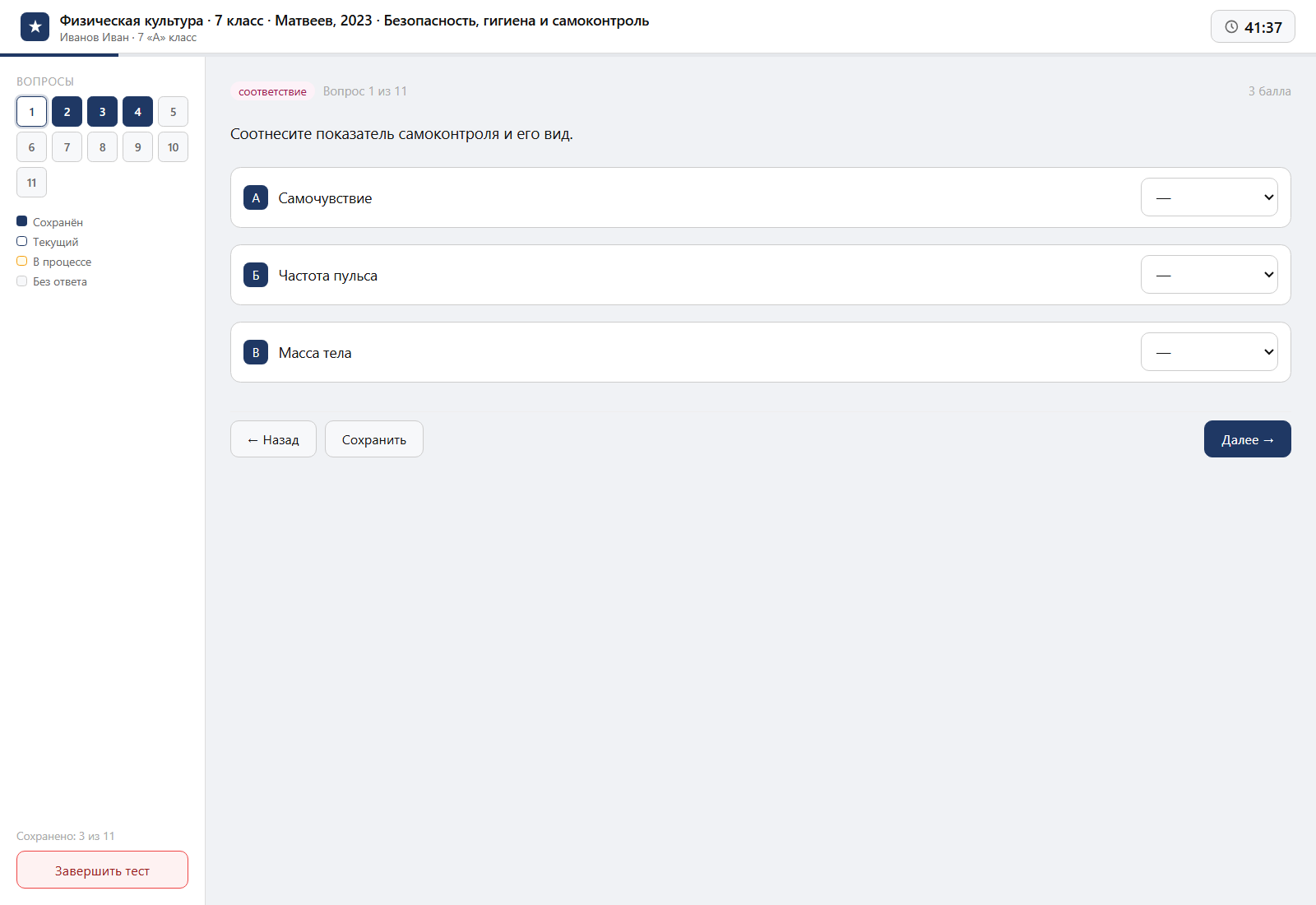Switch to question 8

[x=102, y=147]
